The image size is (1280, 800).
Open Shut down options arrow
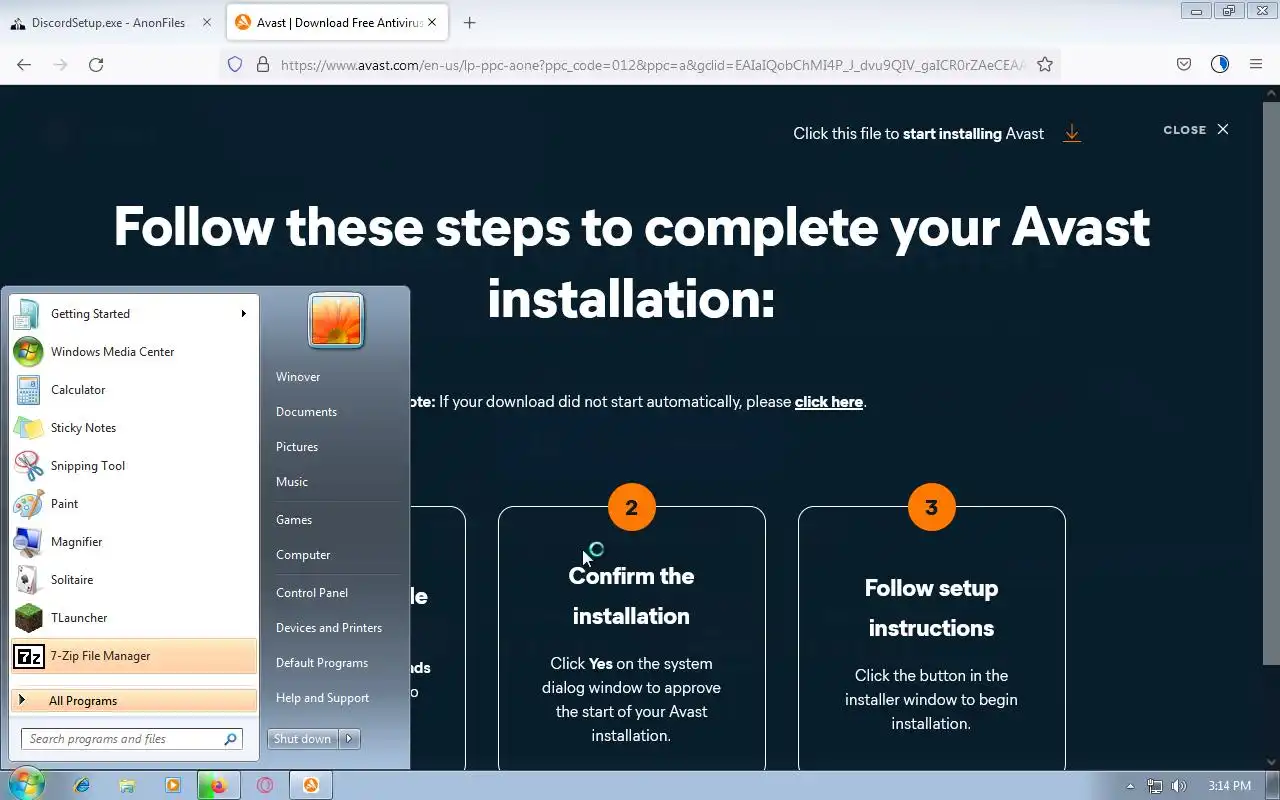[349, 739]
